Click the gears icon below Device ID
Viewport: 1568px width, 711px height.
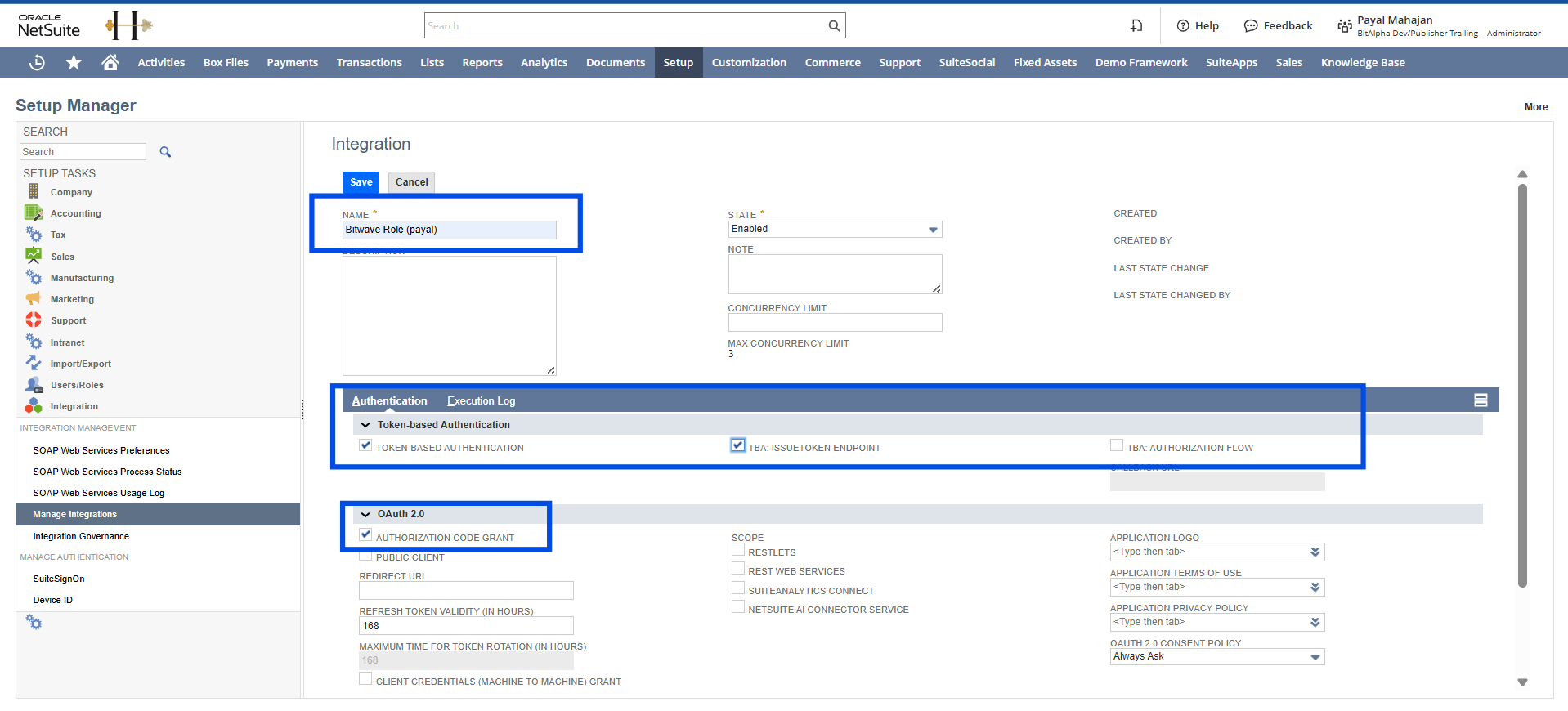click(34, 622)
